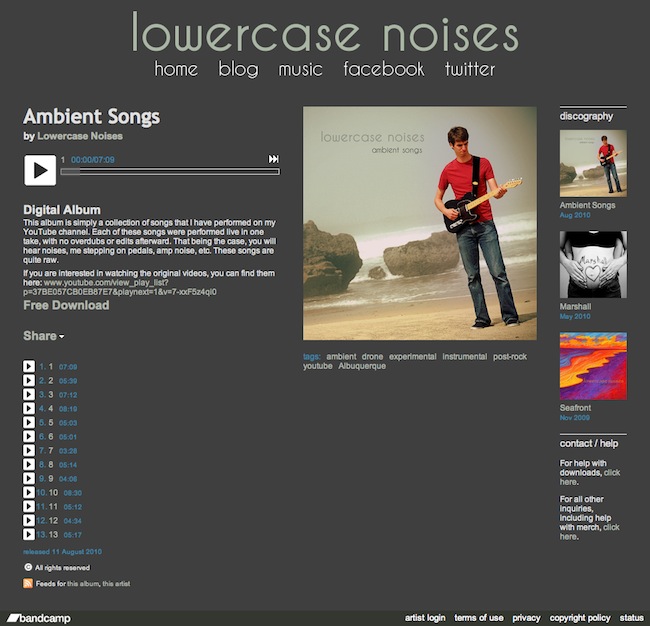Play track 8 from the track list
This screenshot has height=626, width=650.
(29, 464)
